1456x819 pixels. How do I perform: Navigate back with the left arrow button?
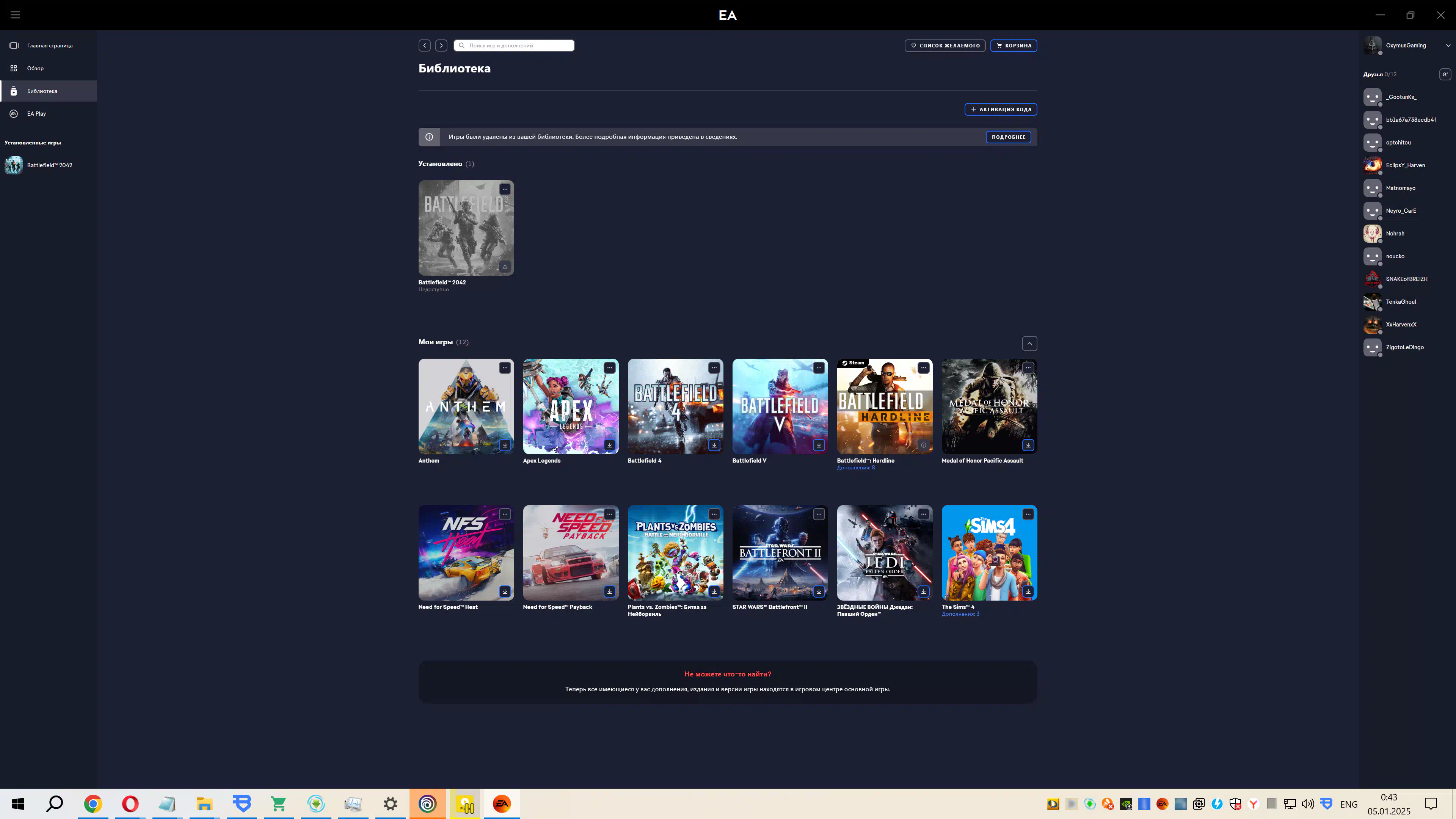(425, 45)
